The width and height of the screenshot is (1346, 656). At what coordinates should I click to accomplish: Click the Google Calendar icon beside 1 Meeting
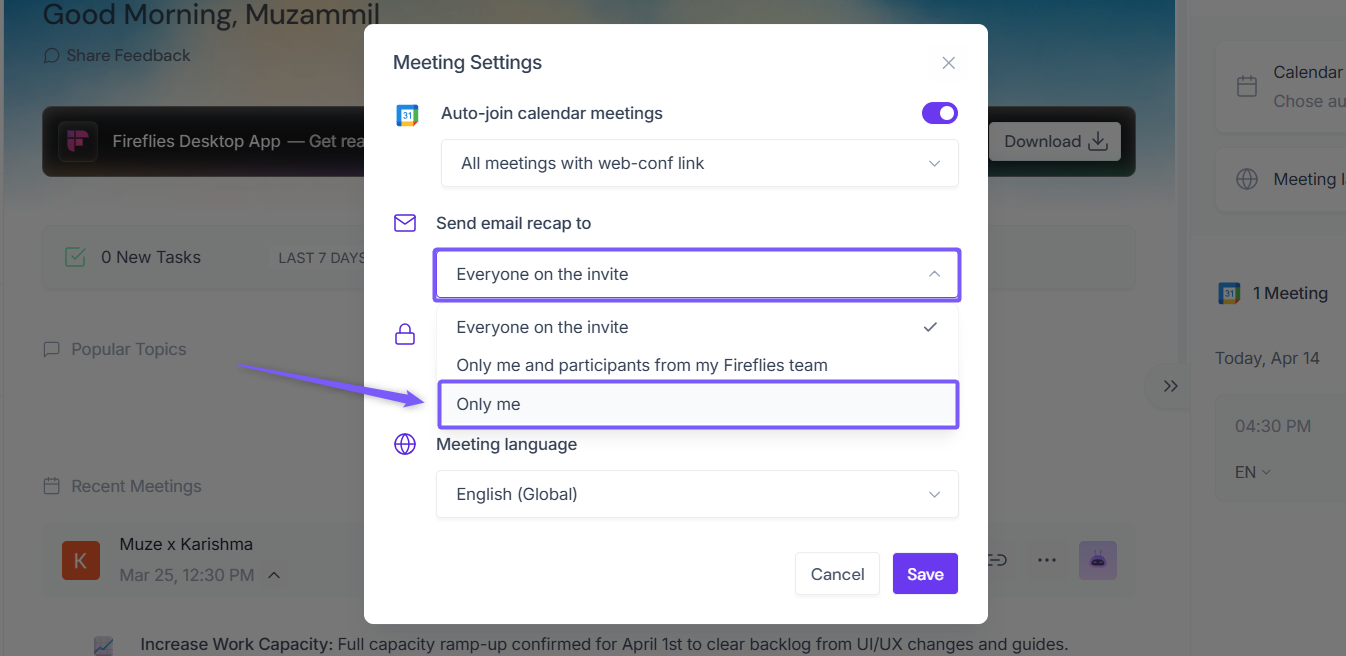pos(1229,293)
